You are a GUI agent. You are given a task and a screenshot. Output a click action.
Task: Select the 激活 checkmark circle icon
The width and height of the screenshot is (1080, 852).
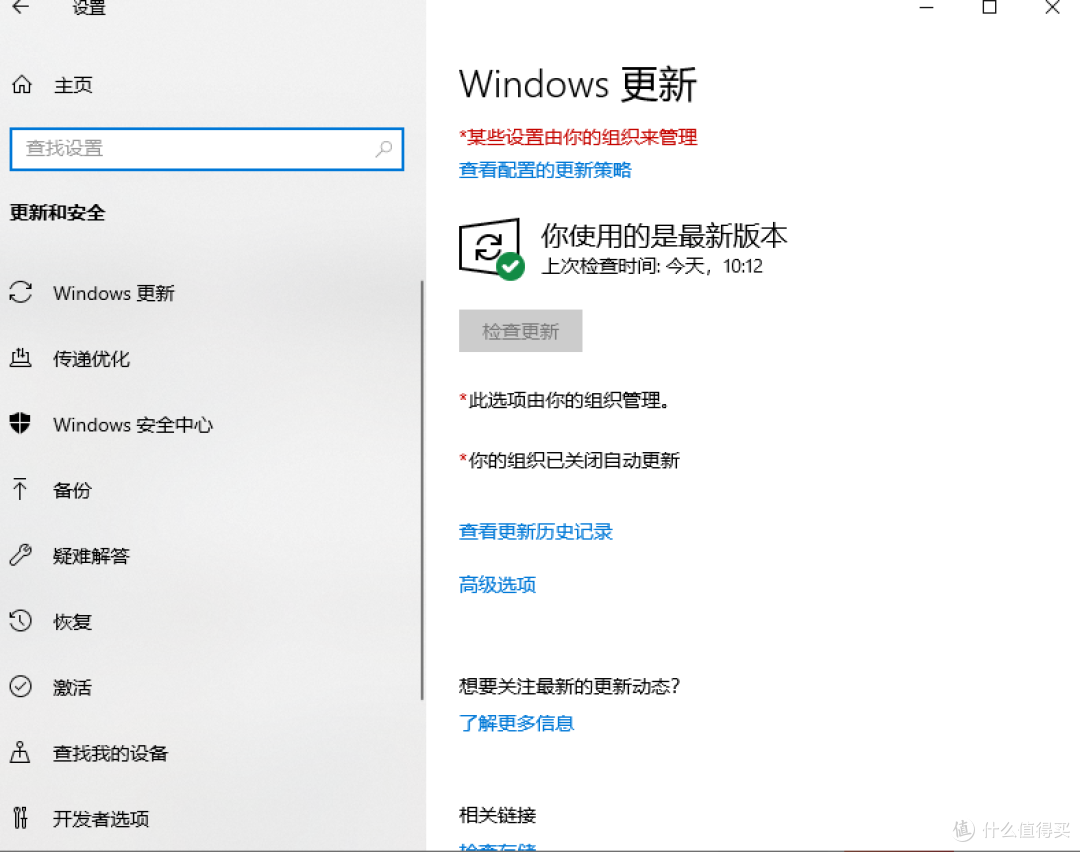coord(21,686)
